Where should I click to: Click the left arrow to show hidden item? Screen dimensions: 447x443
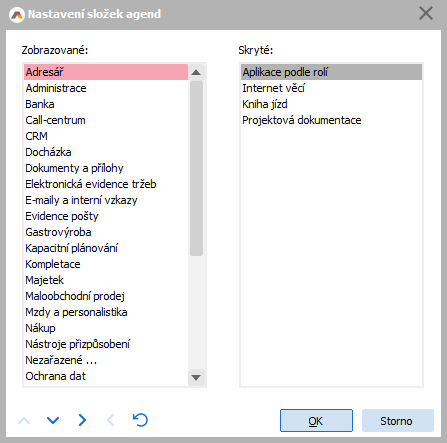point(111,420)
